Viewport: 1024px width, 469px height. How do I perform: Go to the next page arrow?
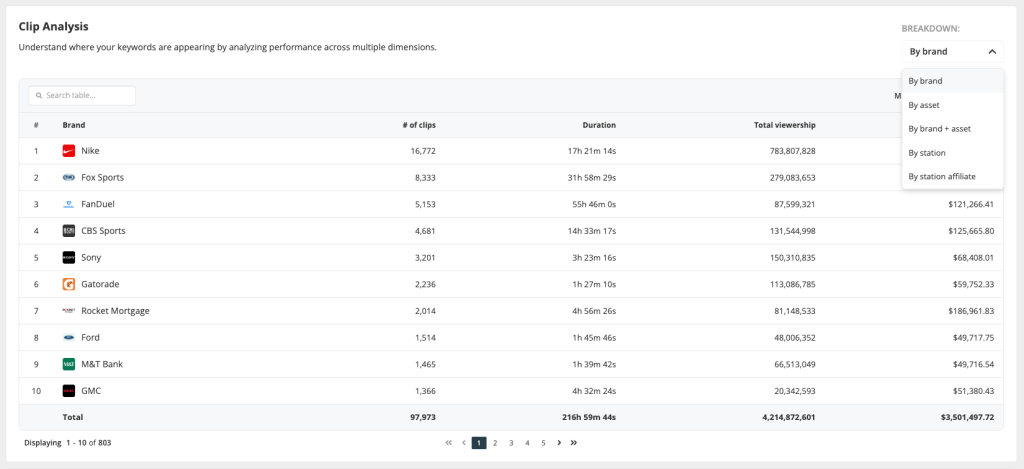(x=559, y=443)
